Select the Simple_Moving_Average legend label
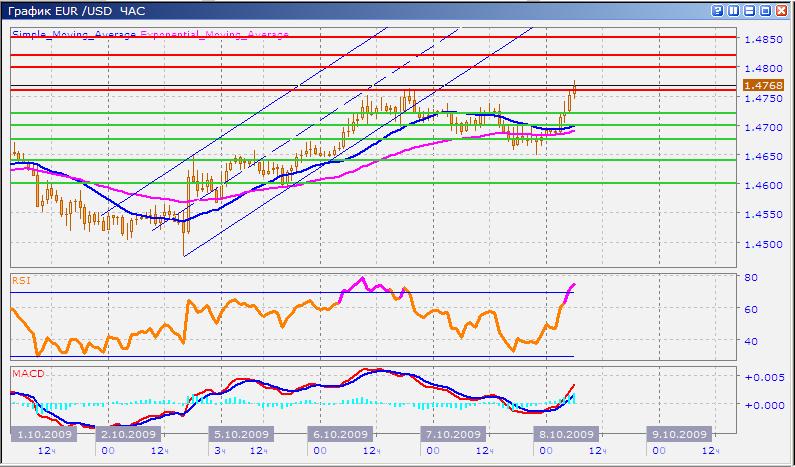 coord(74,34)
